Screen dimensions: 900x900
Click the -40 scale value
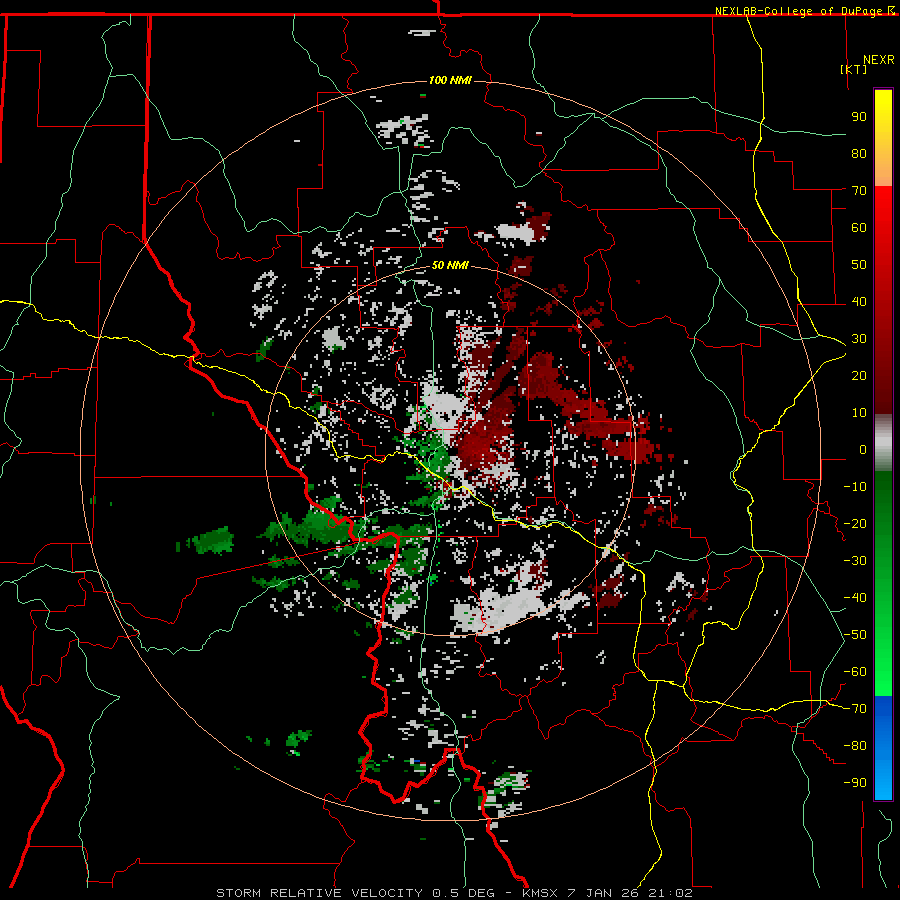pos(855,598)
